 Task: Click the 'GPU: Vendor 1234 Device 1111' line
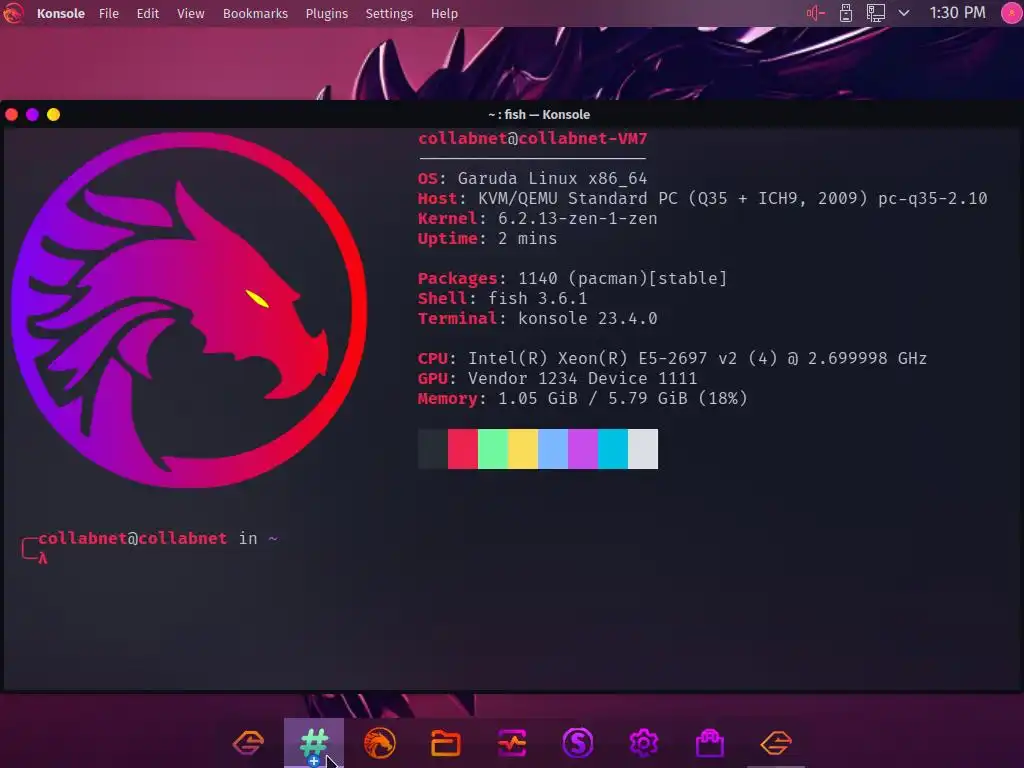pyautogui.click(x=557, y=378)
